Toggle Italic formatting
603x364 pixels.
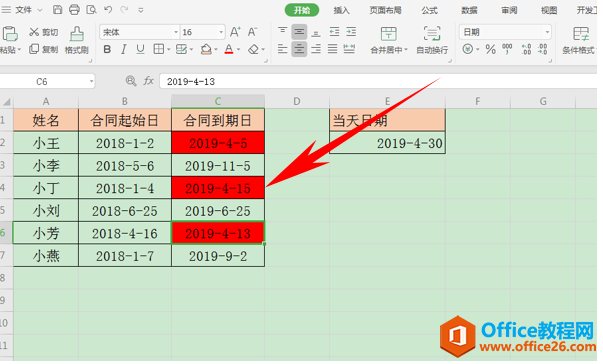(123, 49)
